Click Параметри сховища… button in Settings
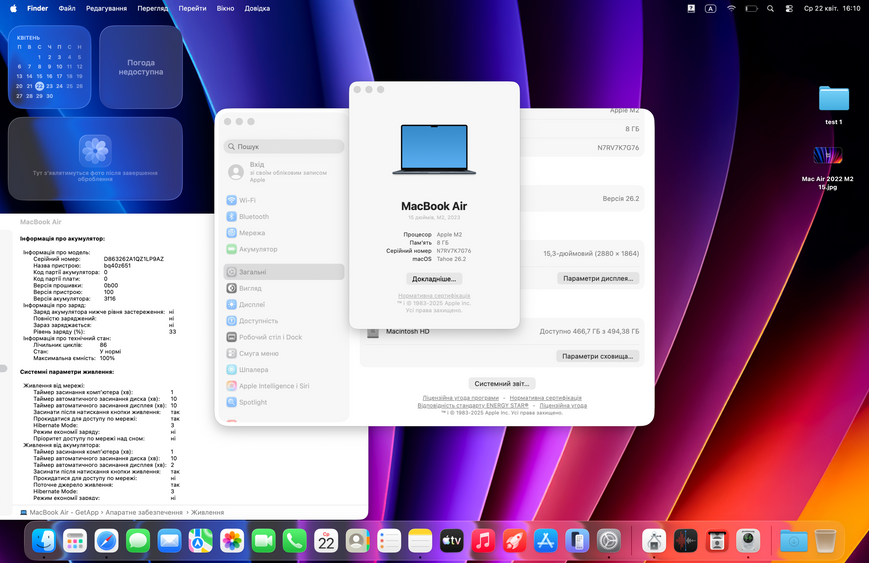This screenshot has width=869, height=563. 597,356
